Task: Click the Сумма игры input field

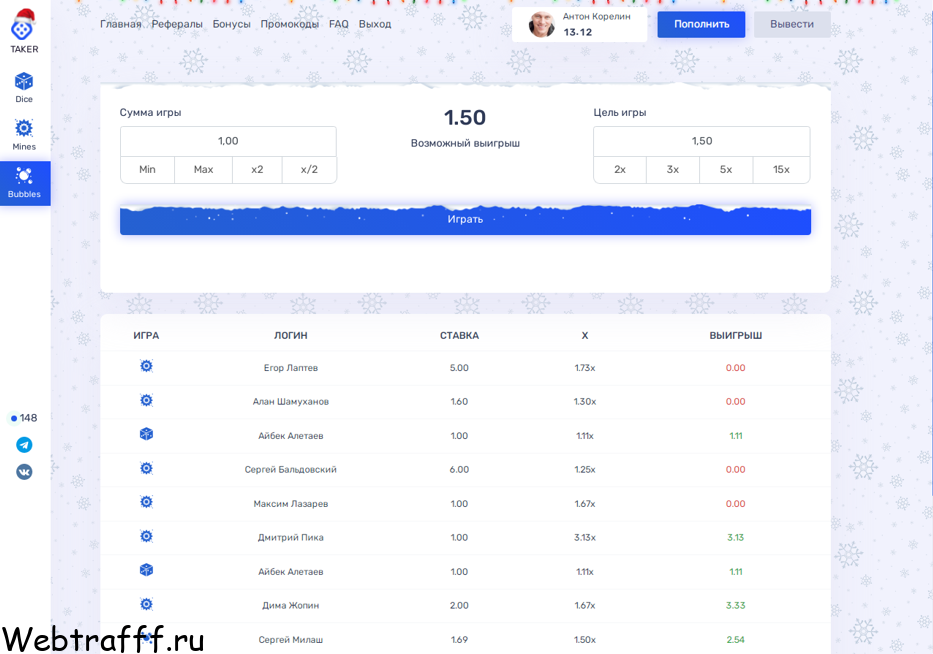Action: coord(228,141)
